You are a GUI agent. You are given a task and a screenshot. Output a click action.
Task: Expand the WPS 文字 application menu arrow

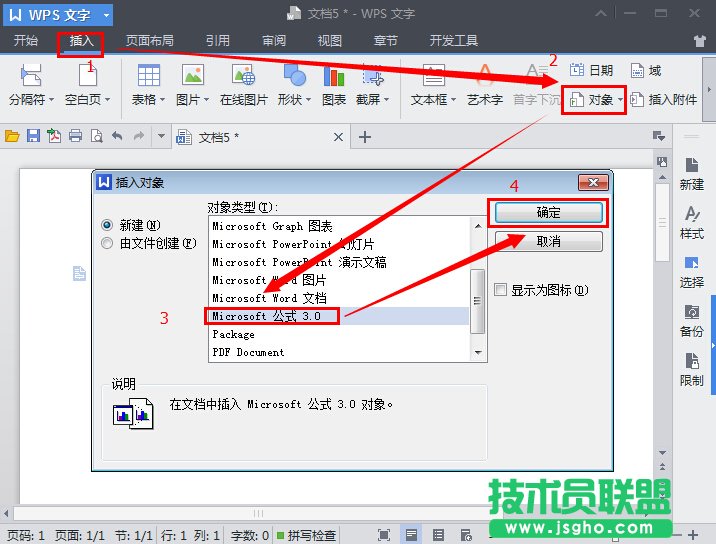pyautogui.click(x=106, y=16)
